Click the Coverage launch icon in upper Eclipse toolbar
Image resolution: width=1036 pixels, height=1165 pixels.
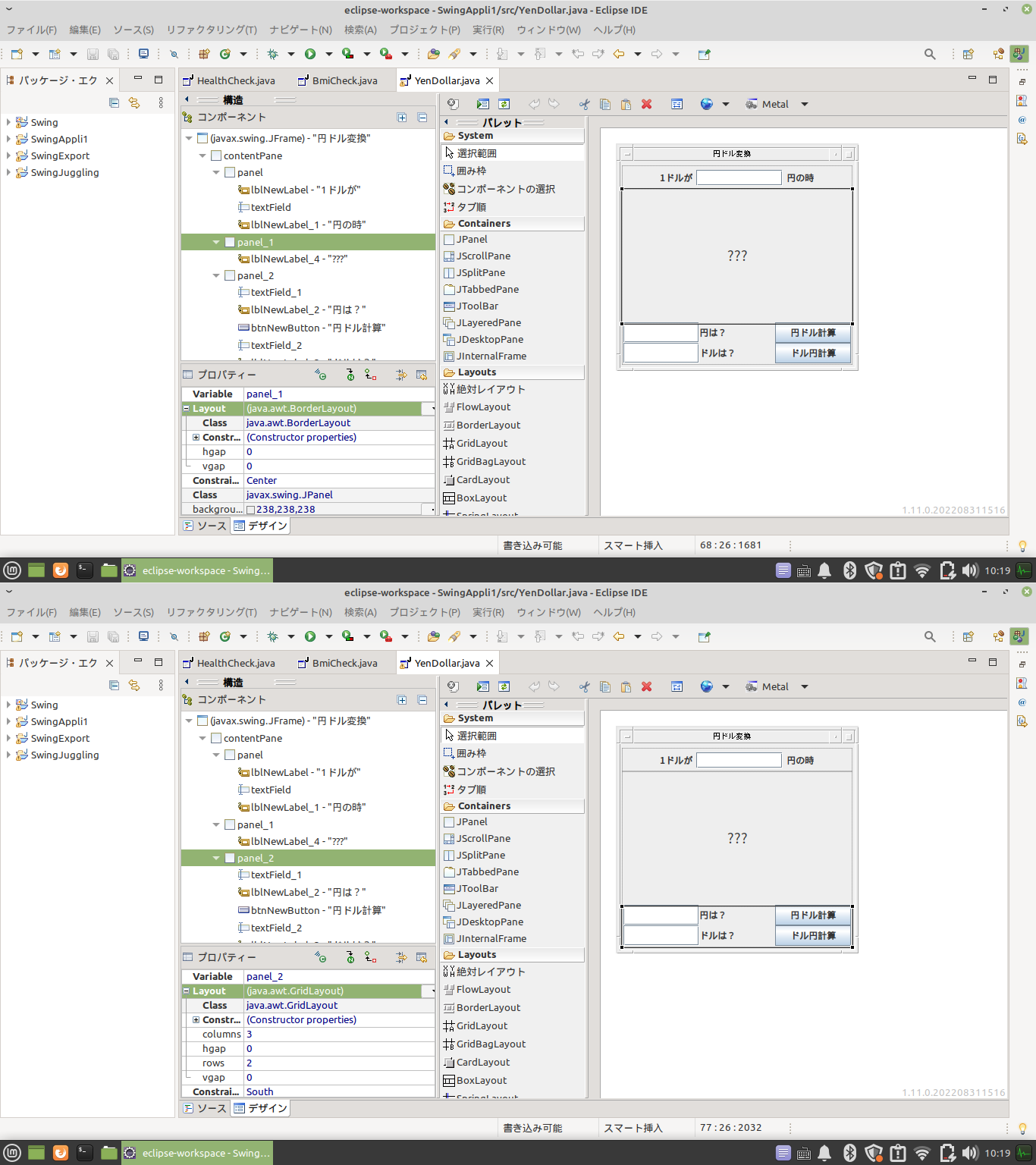point(348,54)
